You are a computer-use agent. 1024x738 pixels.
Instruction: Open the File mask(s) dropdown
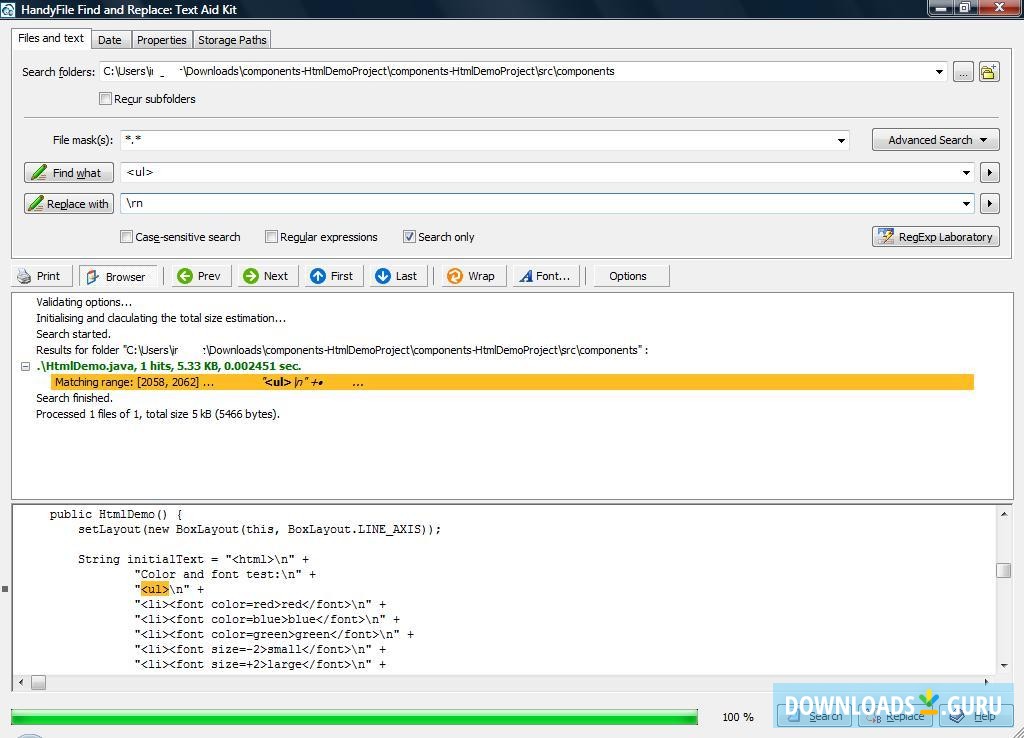tap(840, 140)
